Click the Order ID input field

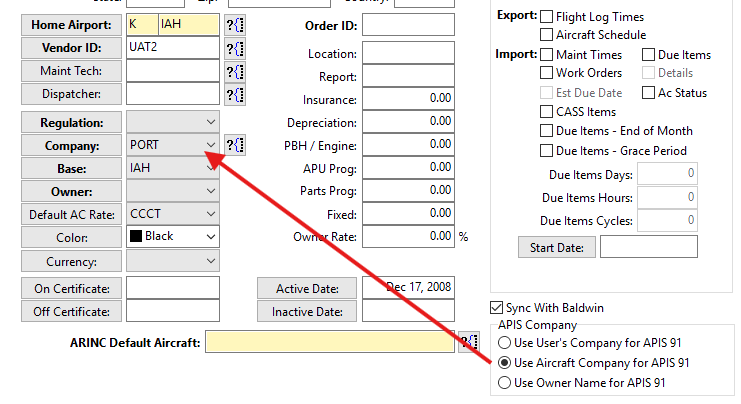tap(407, 25)
